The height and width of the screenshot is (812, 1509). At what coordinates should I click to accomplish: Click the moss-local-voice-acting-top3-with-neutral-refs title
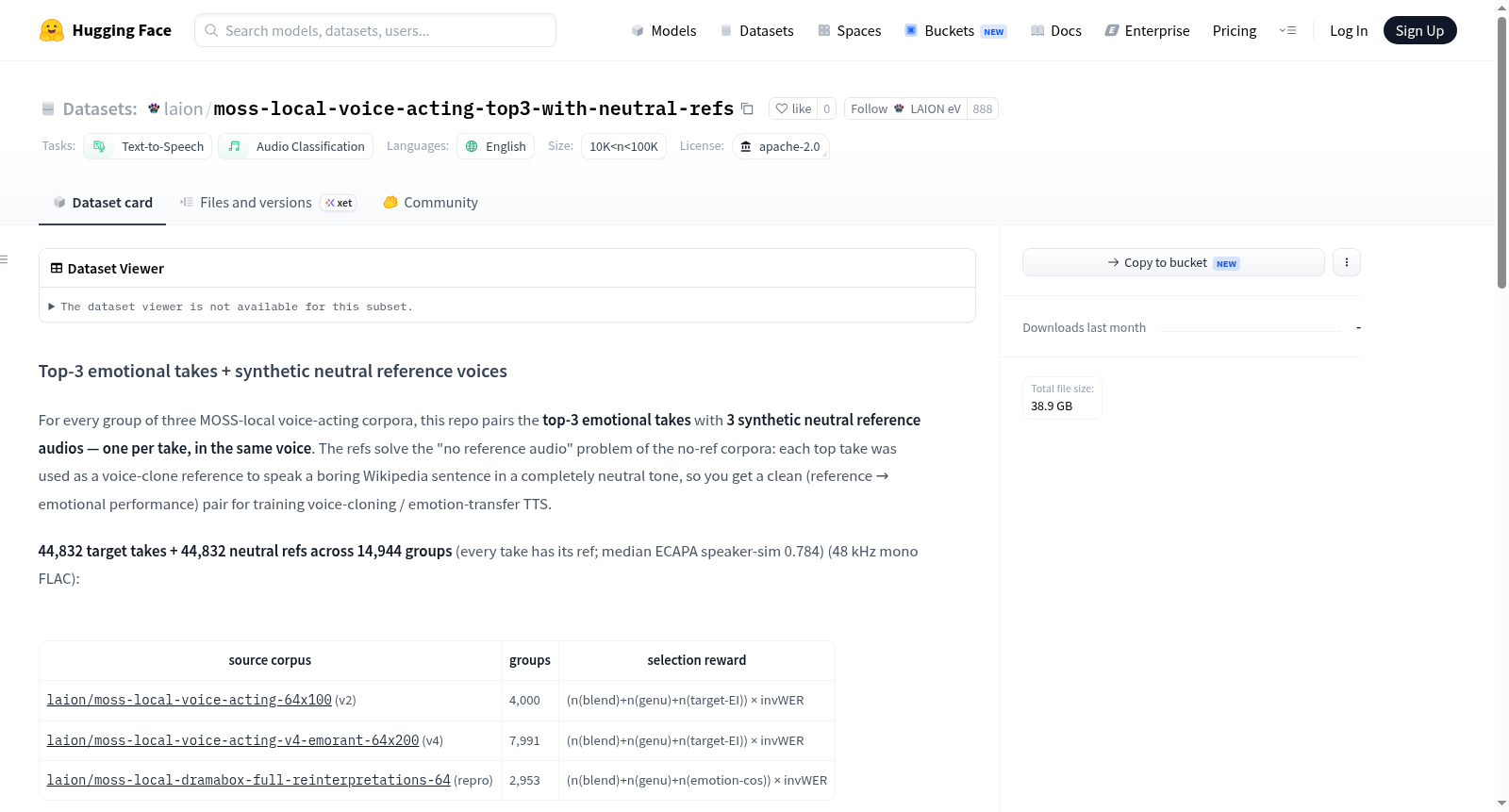click(473, 108)
